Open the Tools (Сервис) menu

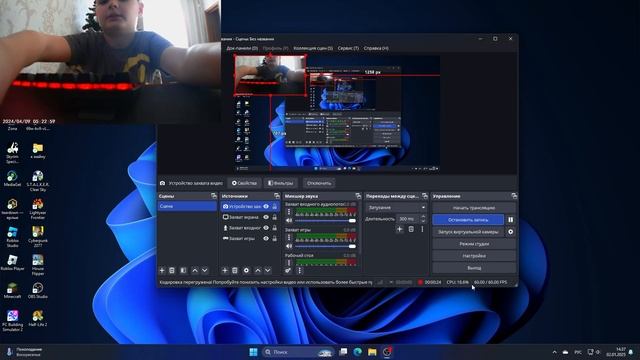click(x=348, y=48)
